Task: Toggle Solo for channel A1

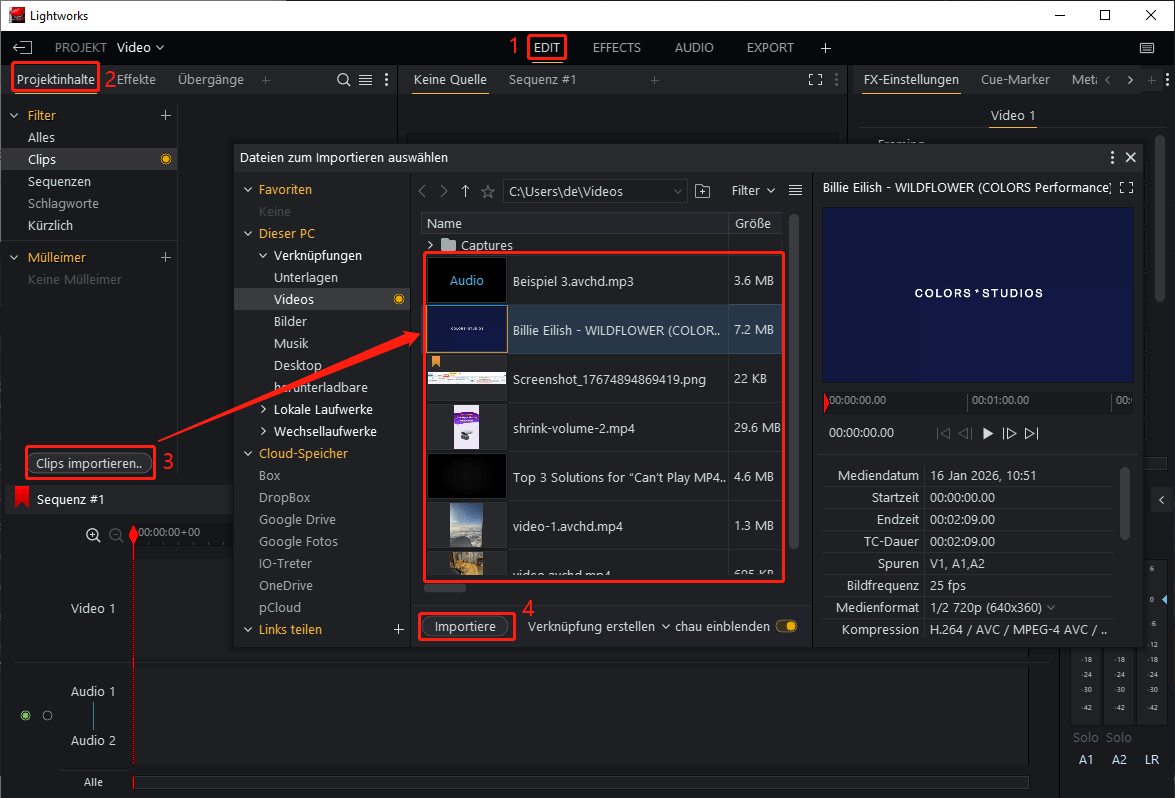Action: (1085, 738)
